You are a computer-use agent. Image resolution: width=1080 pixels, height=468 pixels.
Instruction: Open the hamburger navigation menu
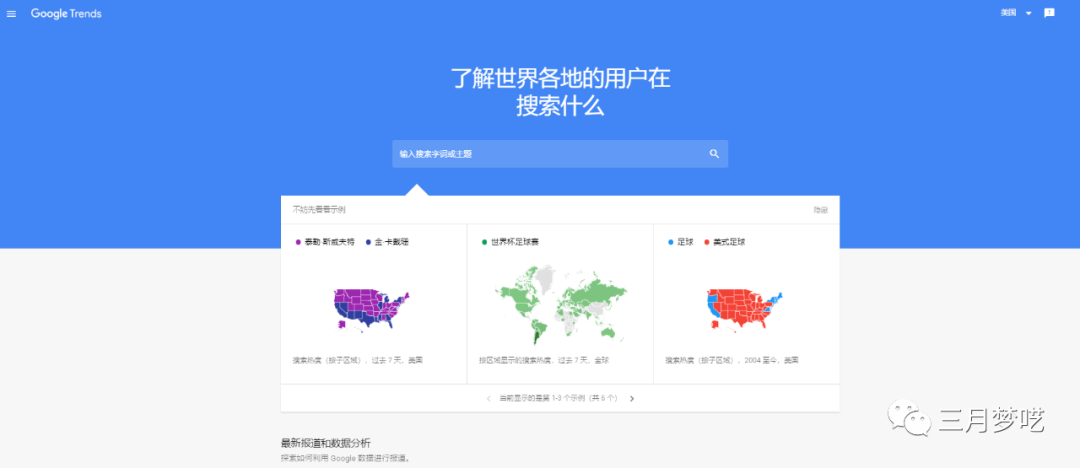coord(12,14)
